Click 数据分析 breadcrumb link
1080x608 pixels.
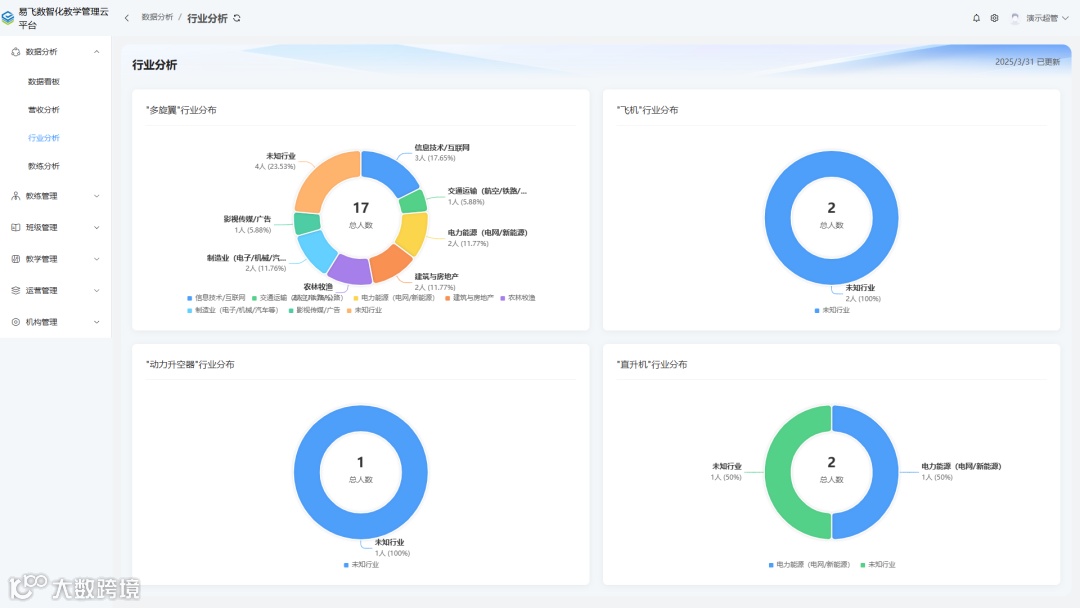[157, 17]
